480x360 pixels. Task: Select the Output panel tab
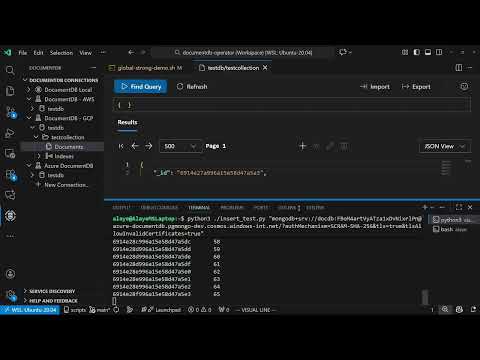pos(121,208)
